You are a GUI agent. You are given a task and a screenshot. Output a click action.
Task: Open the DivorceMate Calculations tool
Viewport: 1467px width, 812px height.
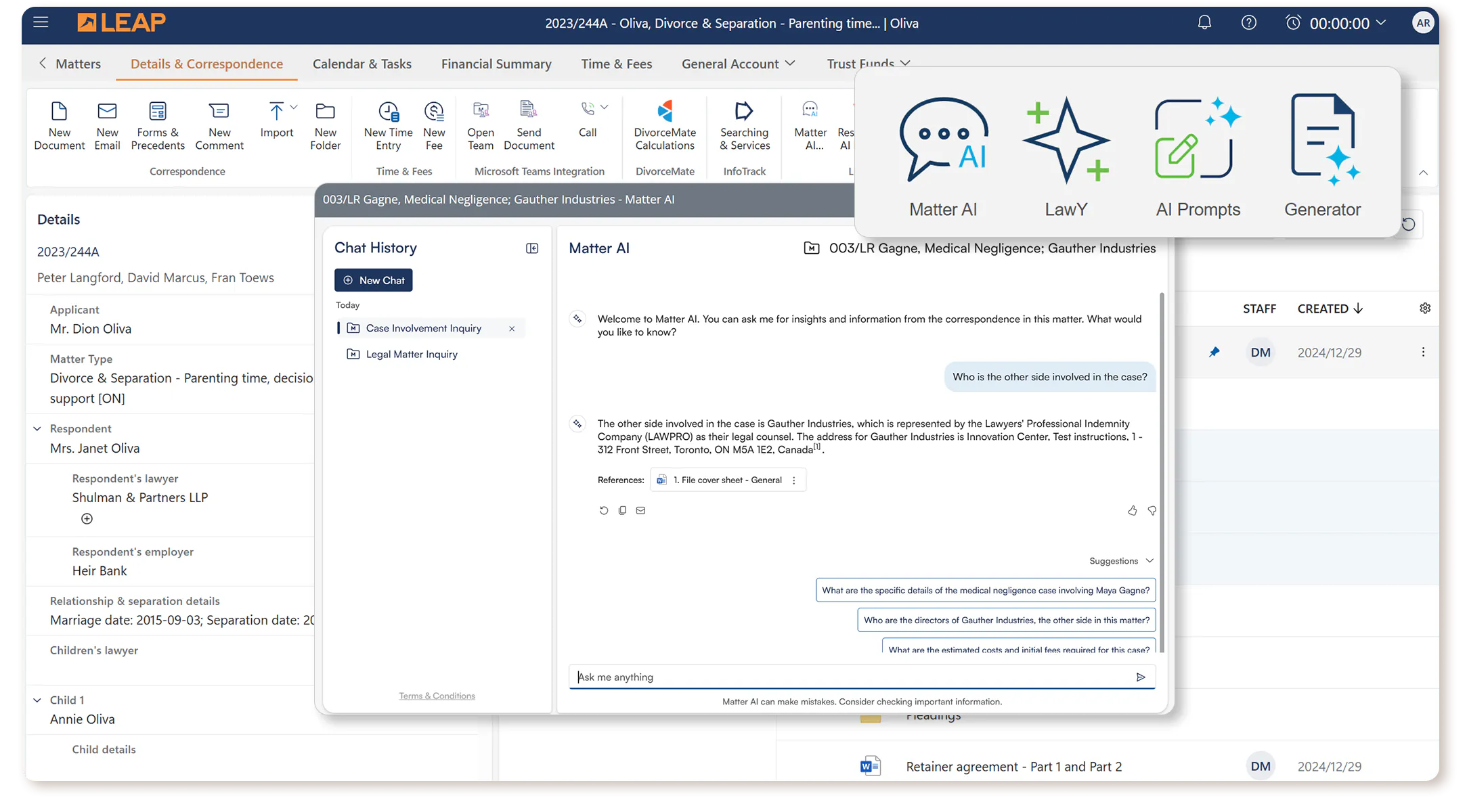pos(664,125)
